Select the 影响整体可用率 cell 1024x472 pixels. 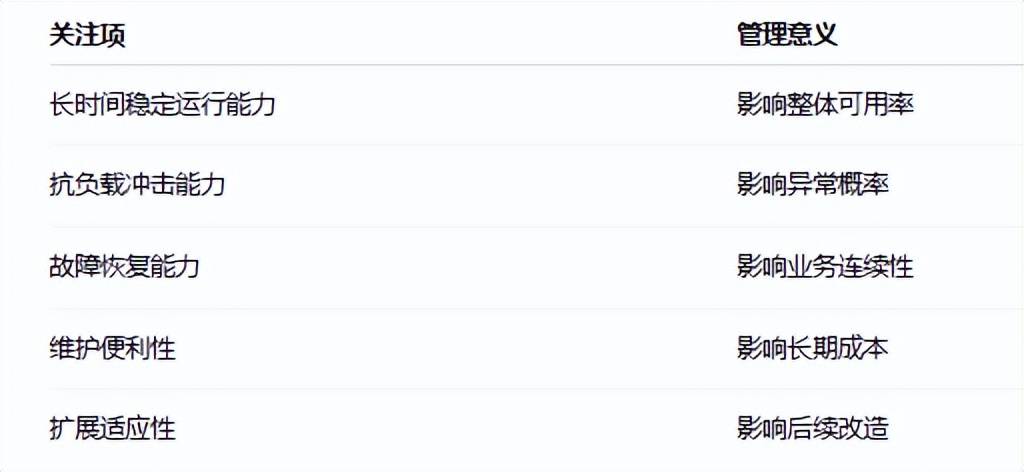[825, 104]
